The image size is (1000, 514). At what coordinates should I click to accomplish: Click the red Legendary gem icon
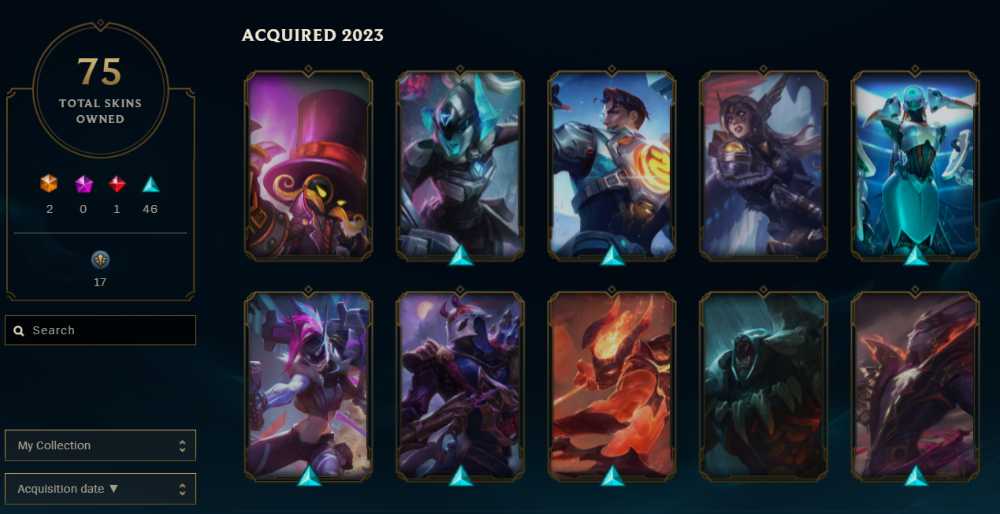click(116, 184)
